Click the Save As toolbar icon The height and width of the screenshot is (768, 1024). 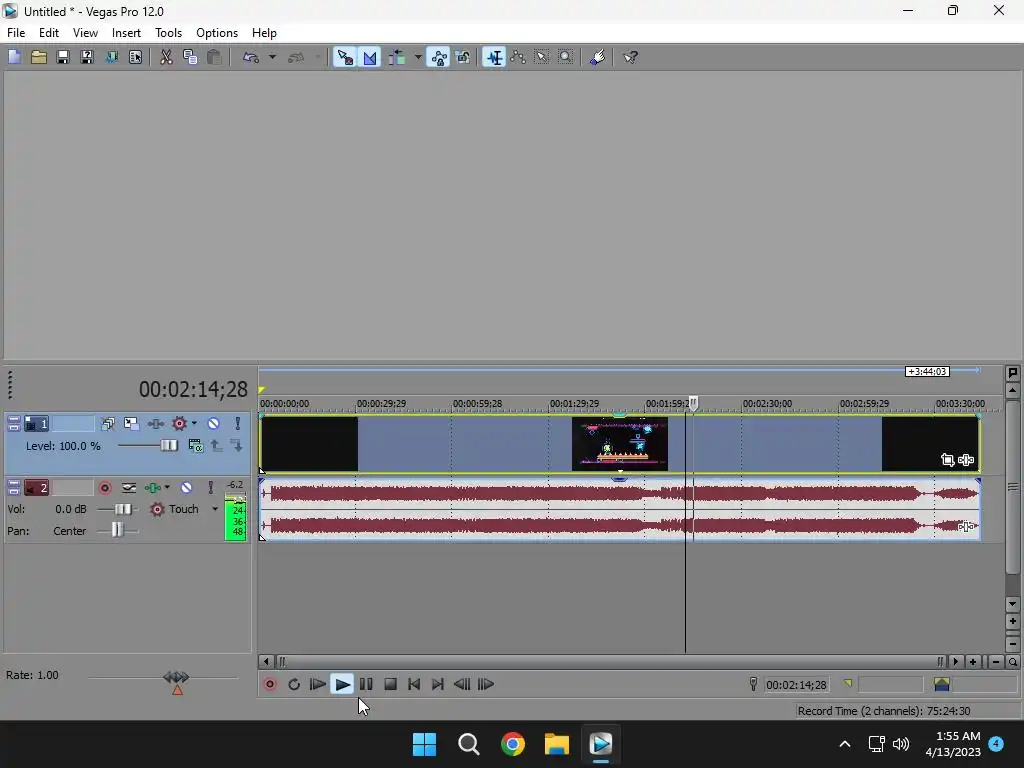87,57
